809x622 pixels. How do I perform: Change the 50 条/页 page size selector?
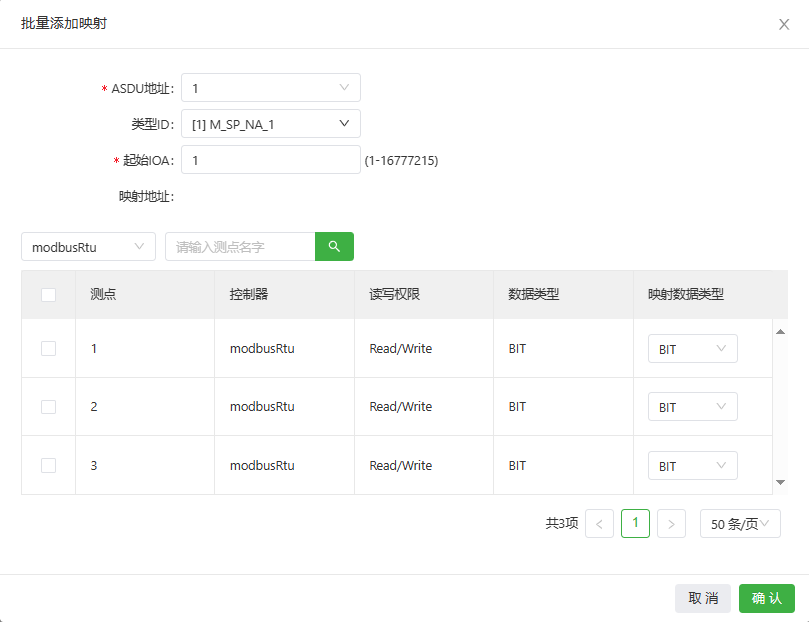coord(740,524)
